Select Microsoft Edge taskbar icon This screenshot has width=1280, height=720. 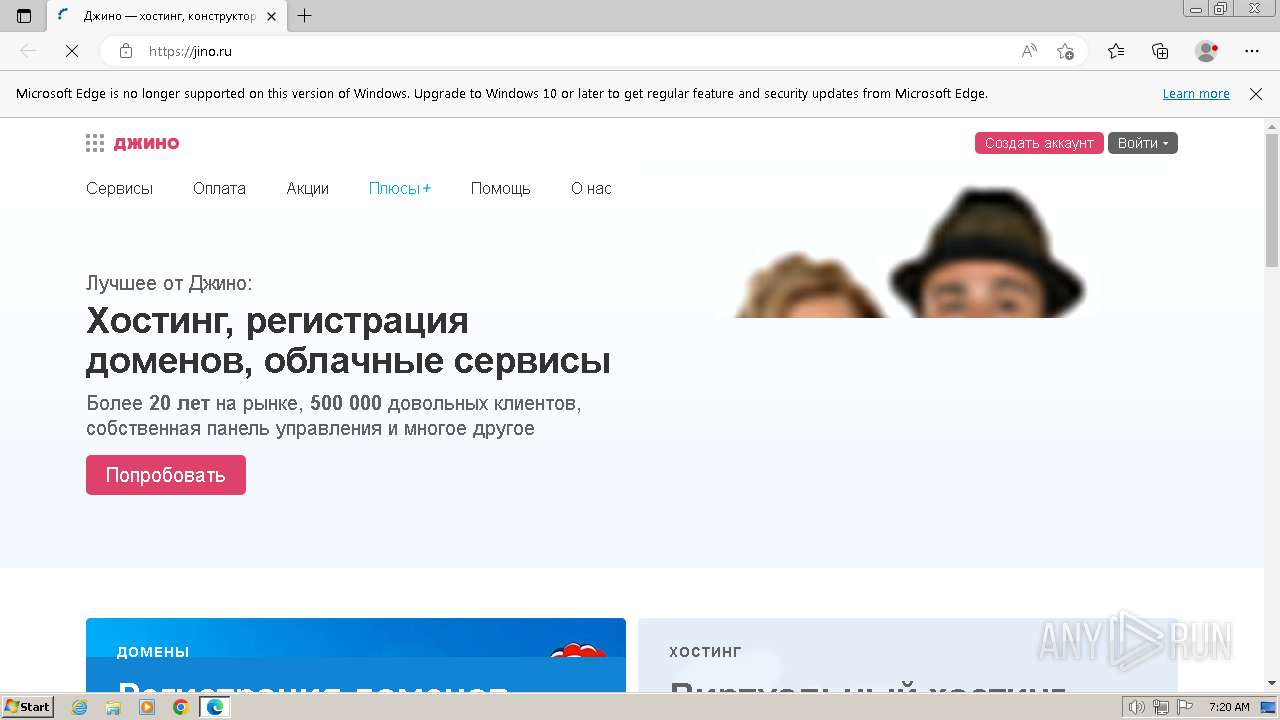[x=214, y=707]
